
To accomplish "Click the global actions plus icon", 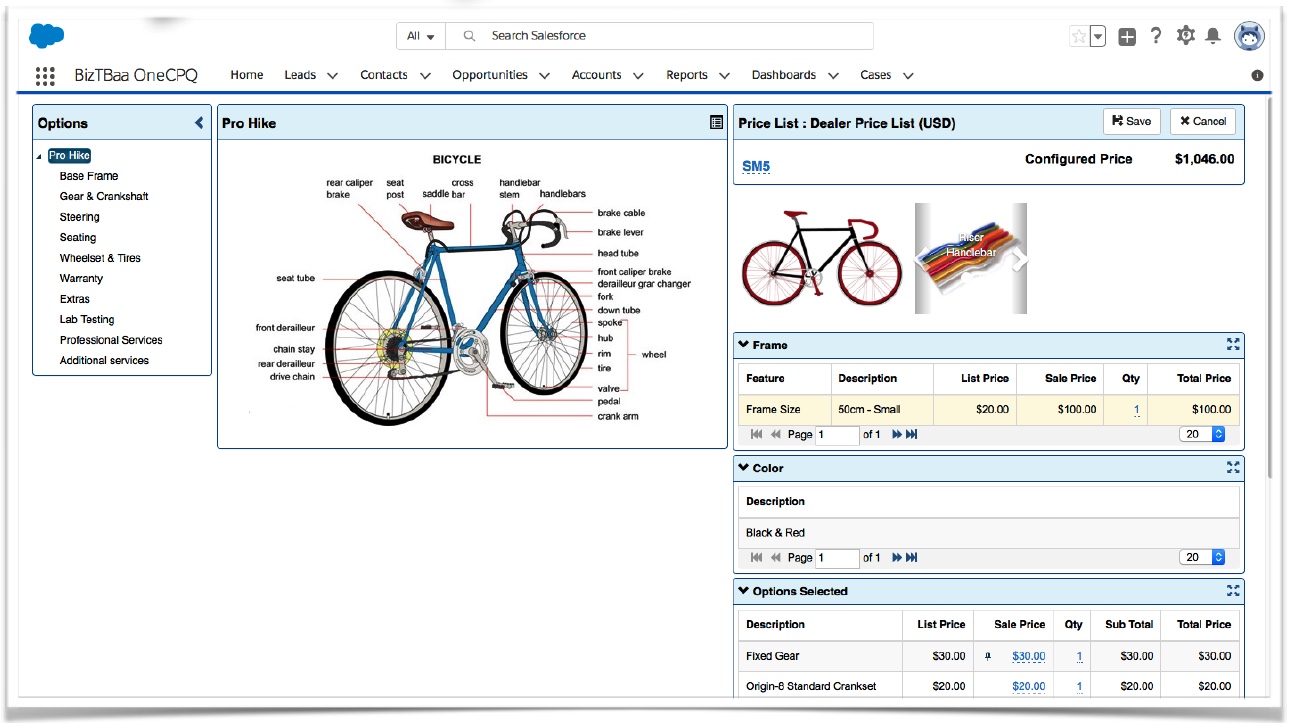I will coord(1127,37).
